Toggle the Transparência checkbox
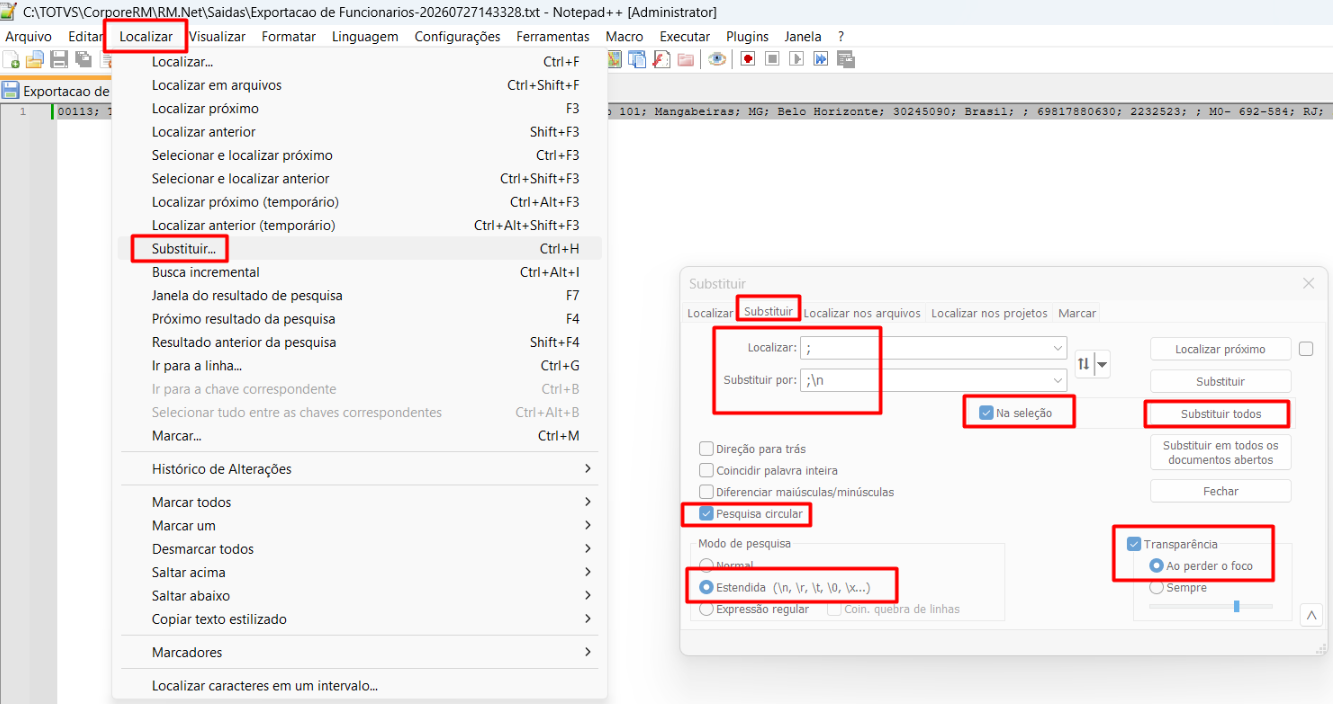Screen dimensions: 1333x704 coord(1134,544)
